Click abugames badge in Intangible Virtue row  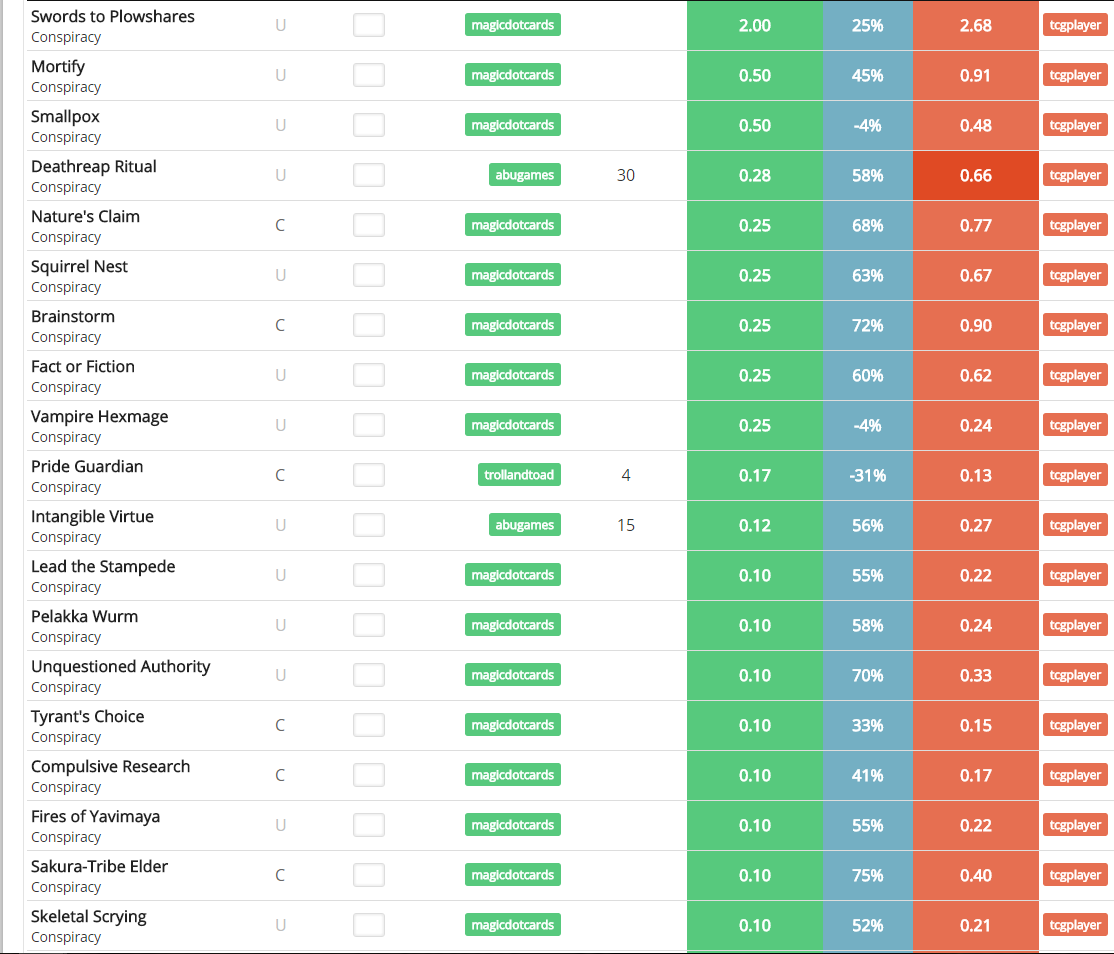524,525
